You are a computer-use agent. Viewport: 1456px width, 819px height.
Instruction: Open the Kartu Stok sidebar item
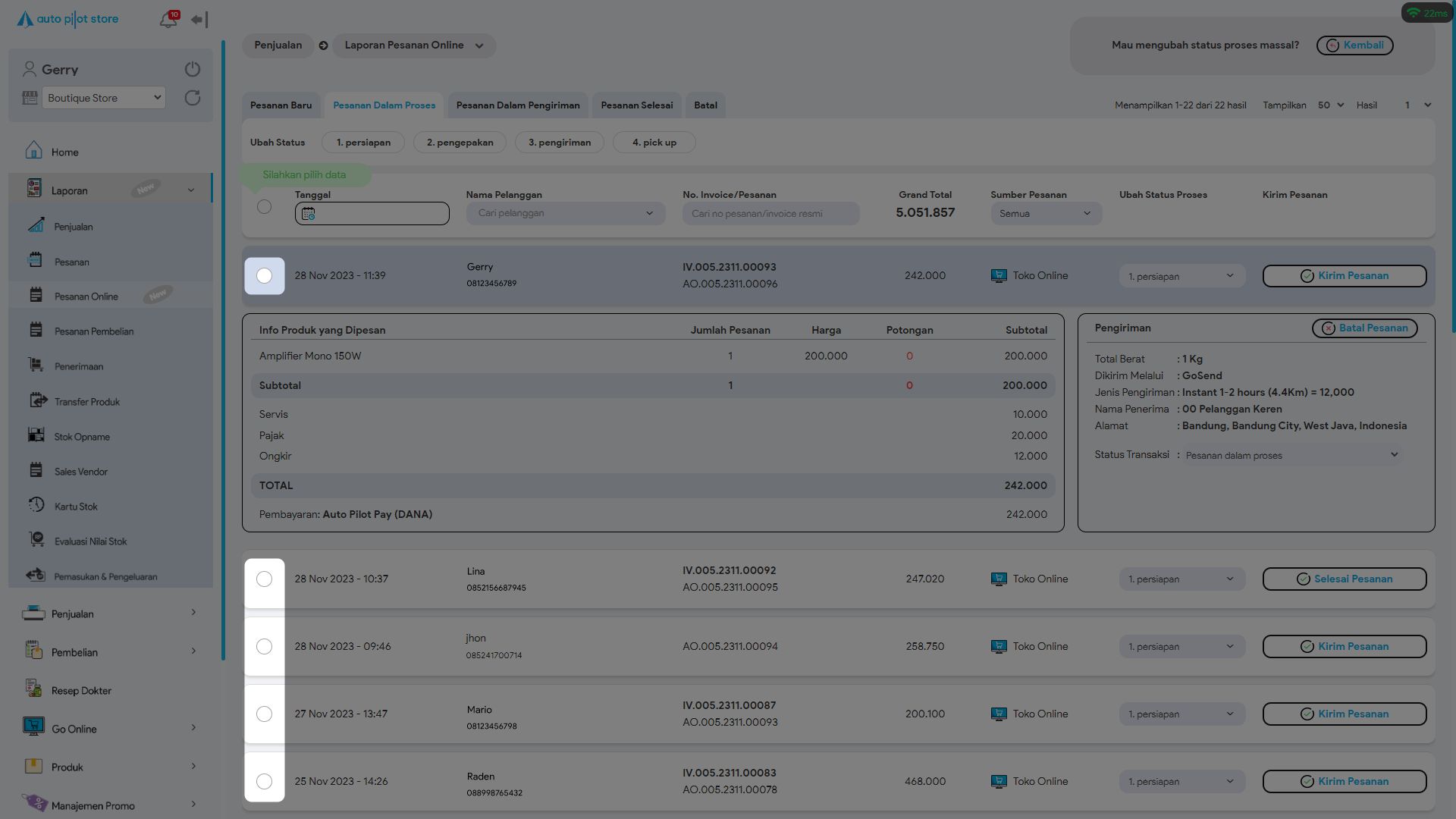click(76, 506)
